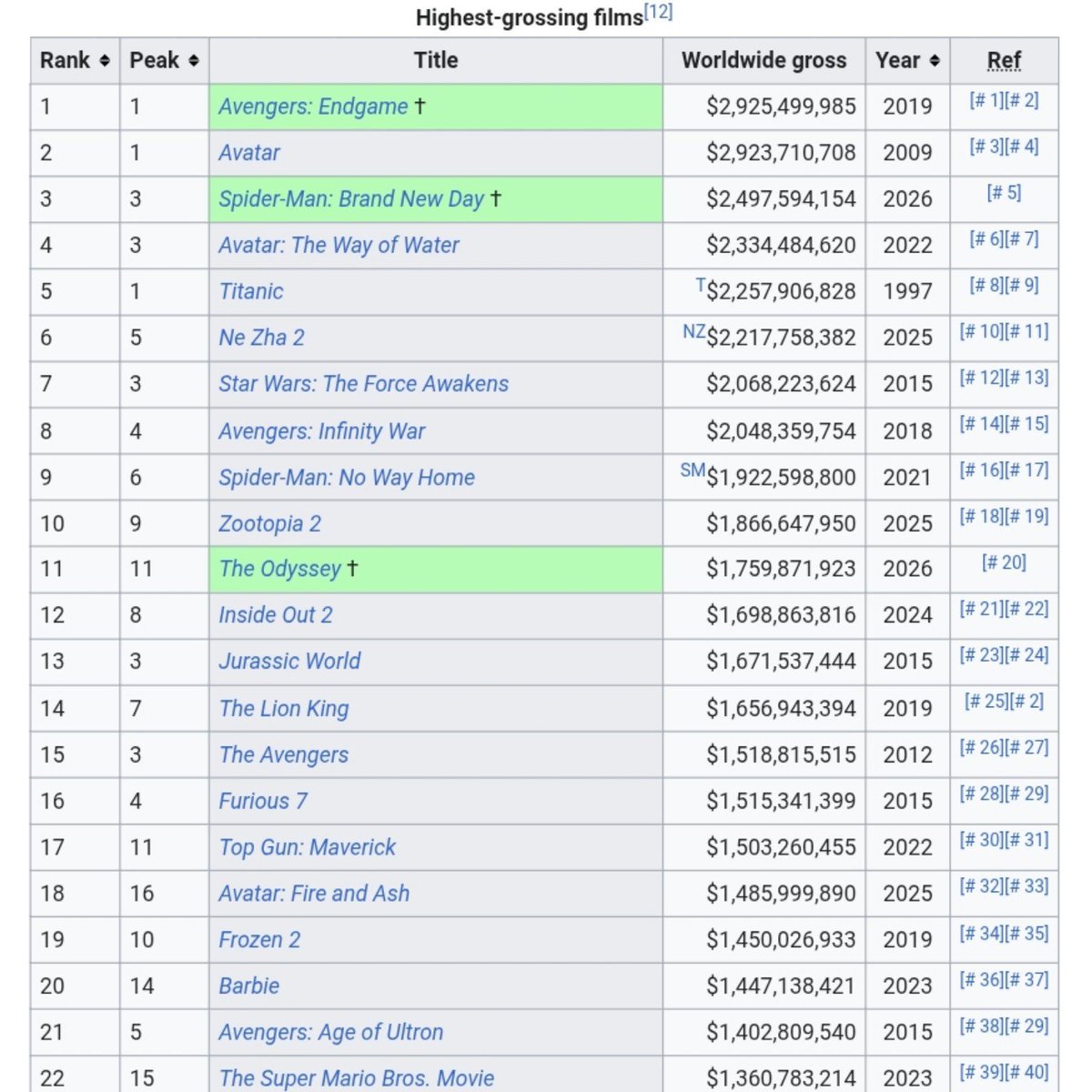Open reference [# 21] for Inside Out 2
This screenshot has width=1092, height=1092.
[982, 610]
